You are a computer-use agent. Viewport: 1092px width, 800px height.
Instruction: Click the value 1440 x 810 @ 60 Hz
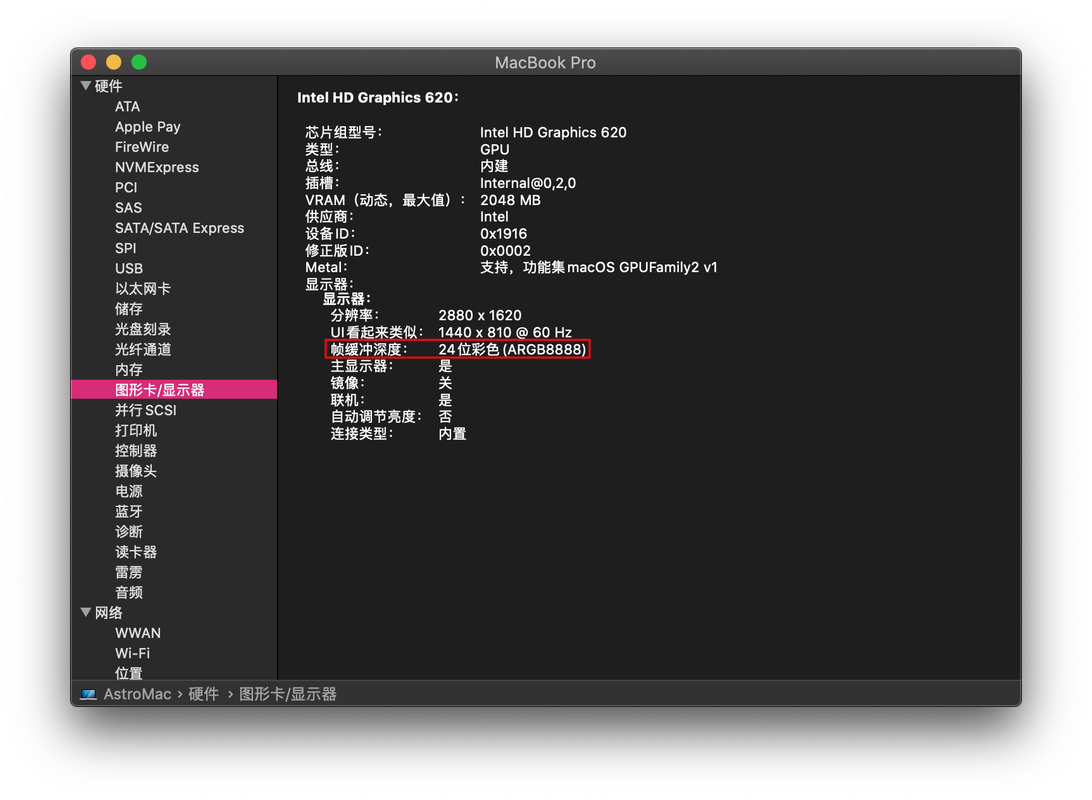point(505,332)
